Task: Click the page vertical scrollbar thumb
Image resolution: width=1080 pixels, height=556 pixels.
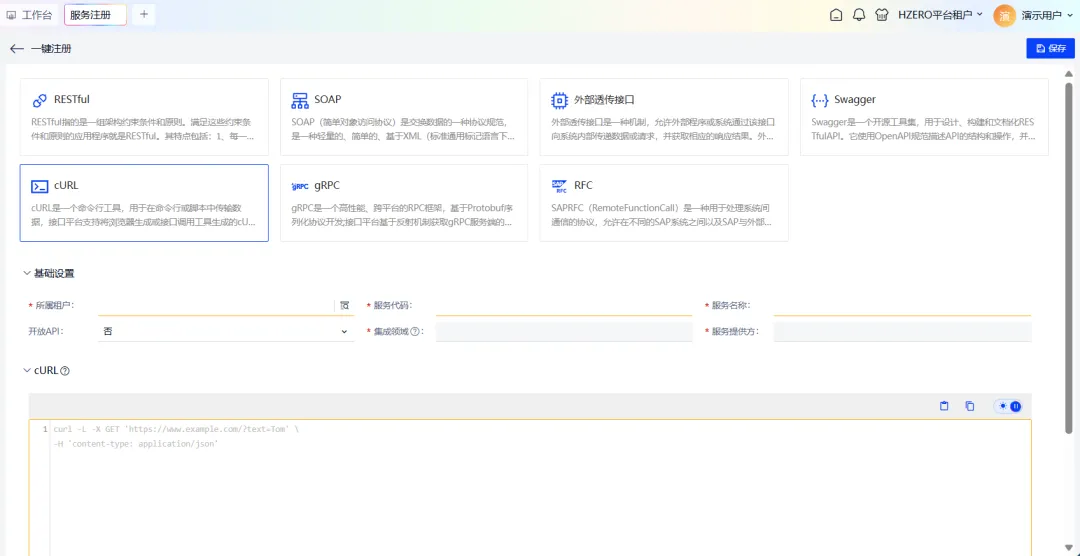Action: click(x=1068, y=258)
